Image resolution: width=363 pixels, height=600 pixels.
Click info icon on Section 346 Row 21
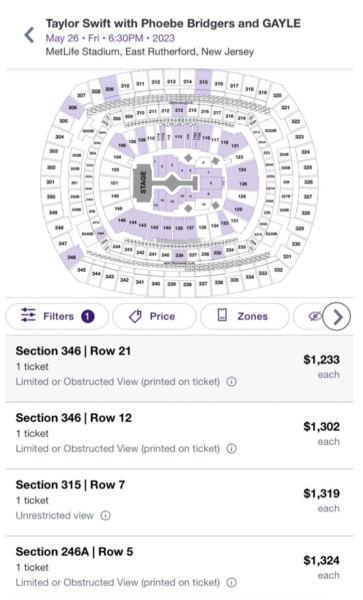pos(231,382)
